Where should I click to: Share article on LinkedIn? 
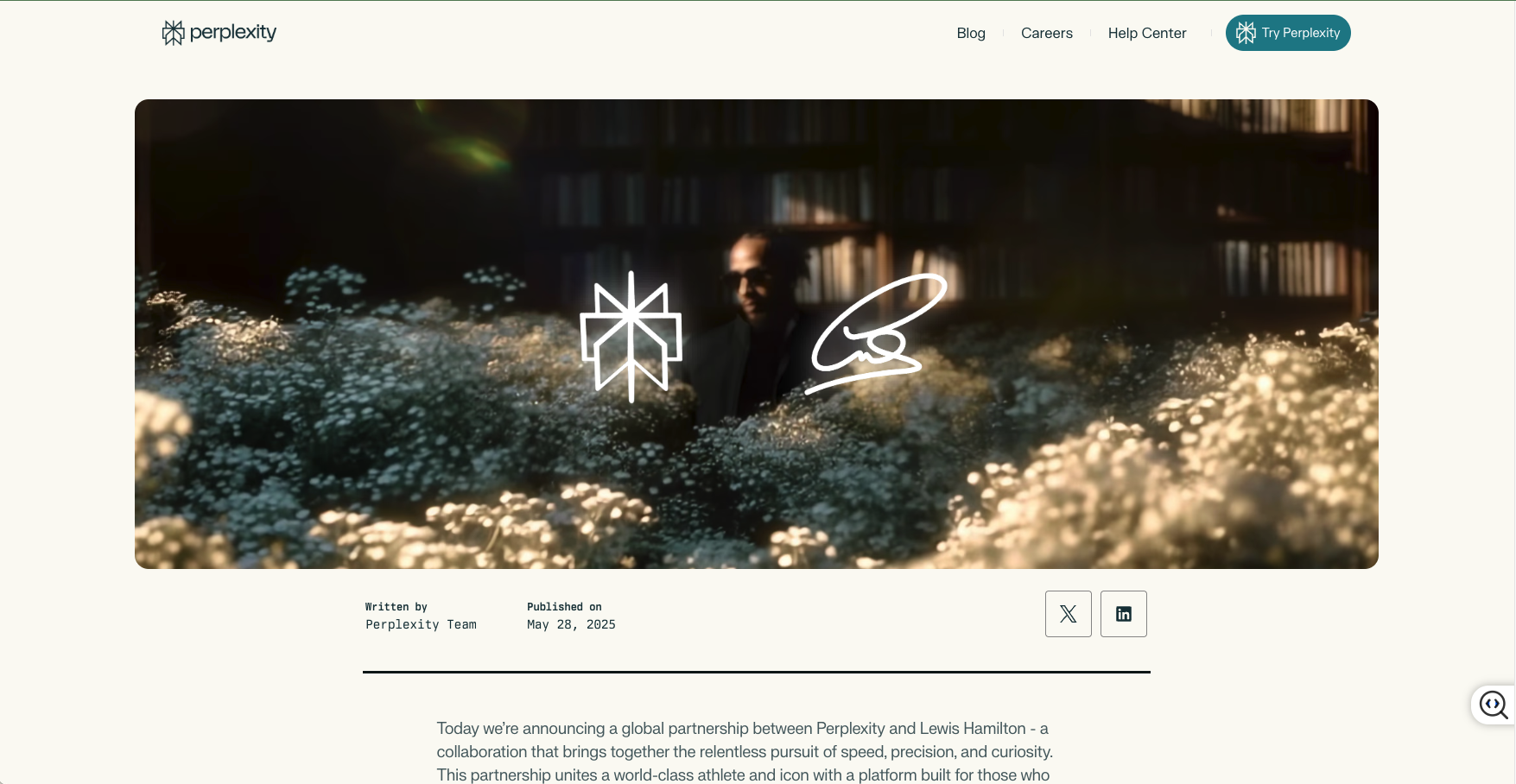(1124, 614)
